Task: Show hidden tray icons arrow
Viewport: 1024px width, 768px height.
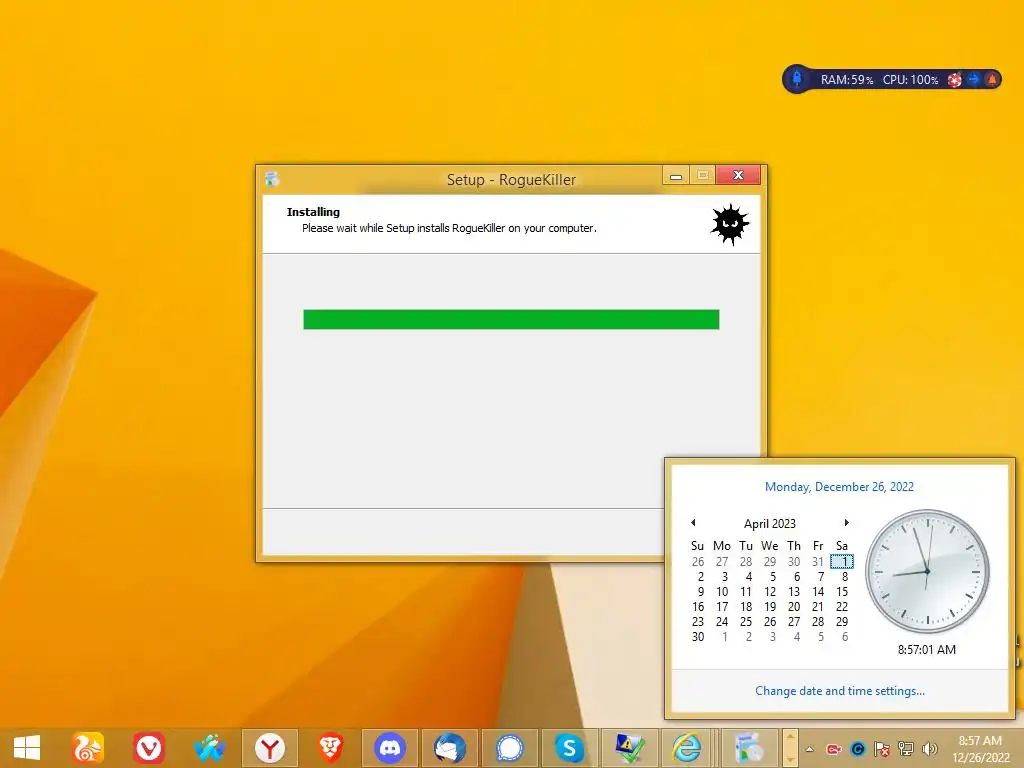Action: point(810,749)
